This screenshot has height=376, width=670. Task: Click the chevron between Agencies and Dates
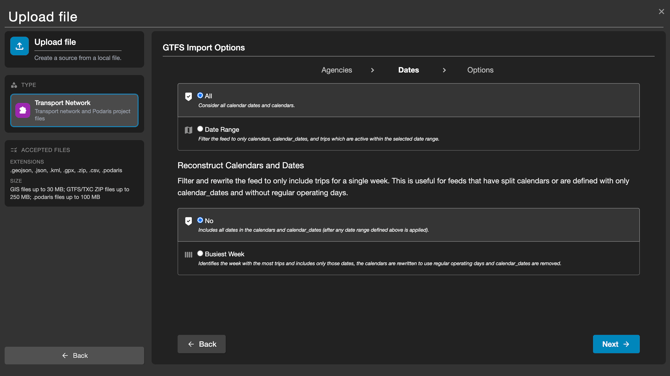(x=373, y=70)
